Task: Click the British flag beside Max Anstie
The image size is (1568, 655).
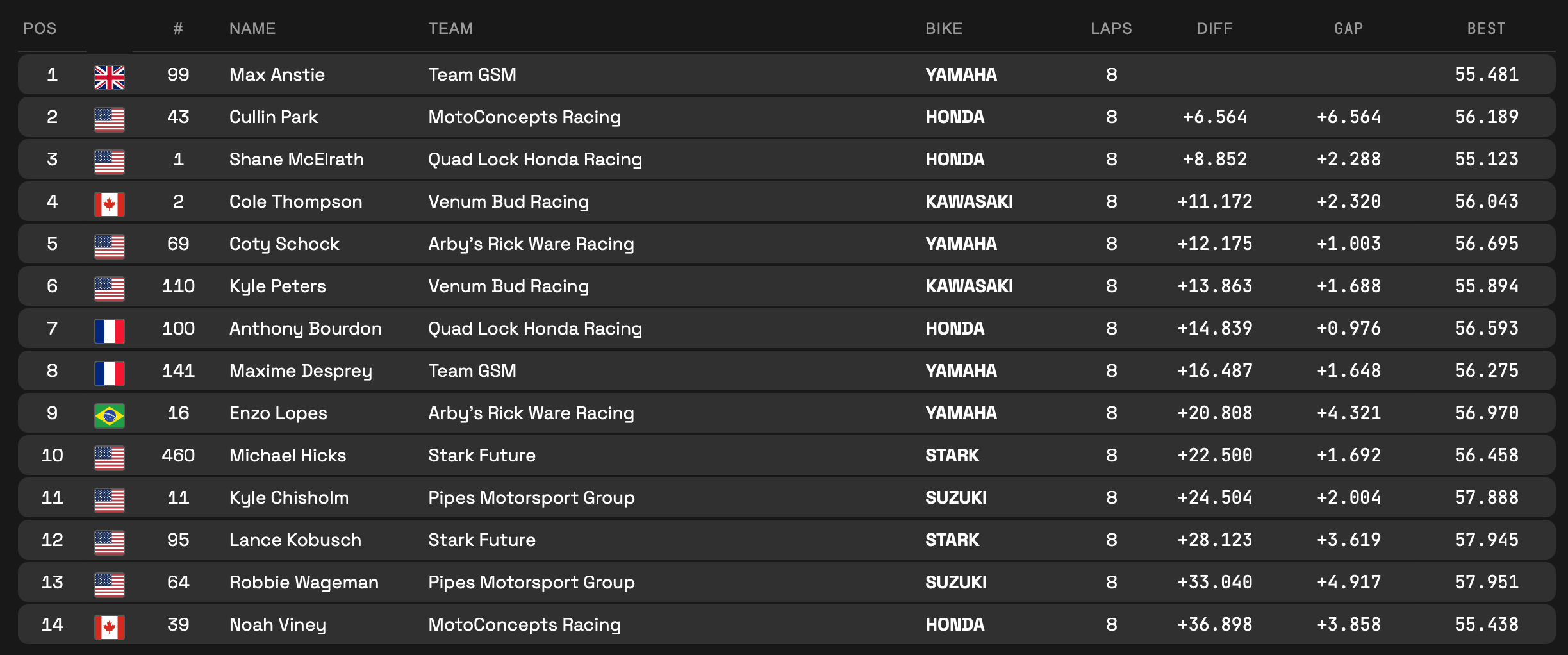Action: (x=110, y=77)
